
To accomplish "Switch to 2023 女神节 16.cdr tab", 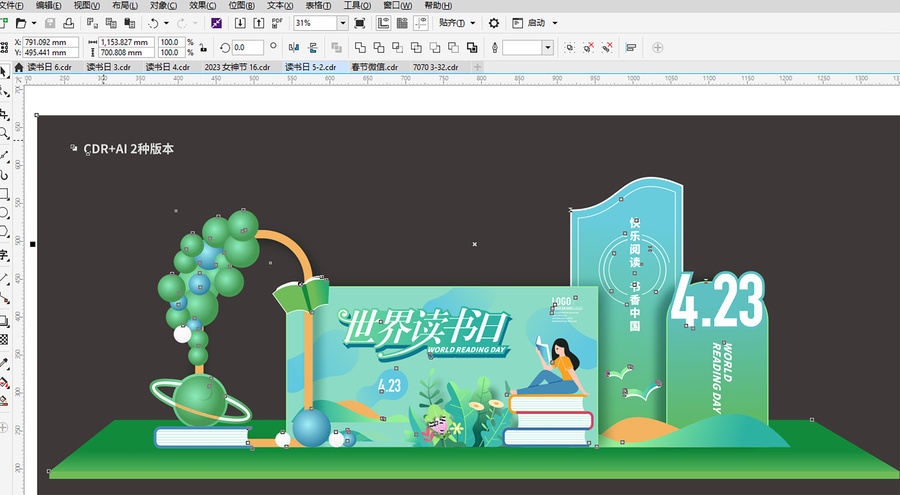I will [x=237, y=67].
